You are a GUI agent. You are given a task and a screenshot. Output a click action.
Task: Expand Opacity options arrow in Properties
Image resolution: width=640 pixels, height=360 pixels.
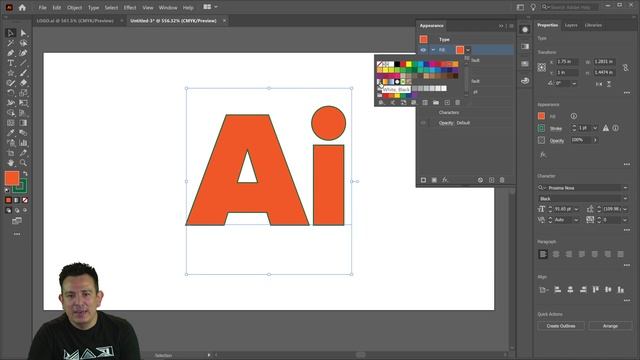[x=595, y=140]
